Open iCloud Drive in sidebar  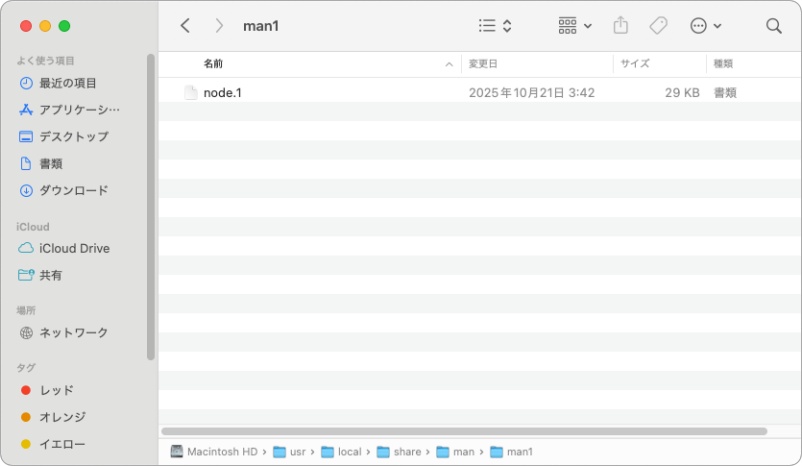(74, 249)
